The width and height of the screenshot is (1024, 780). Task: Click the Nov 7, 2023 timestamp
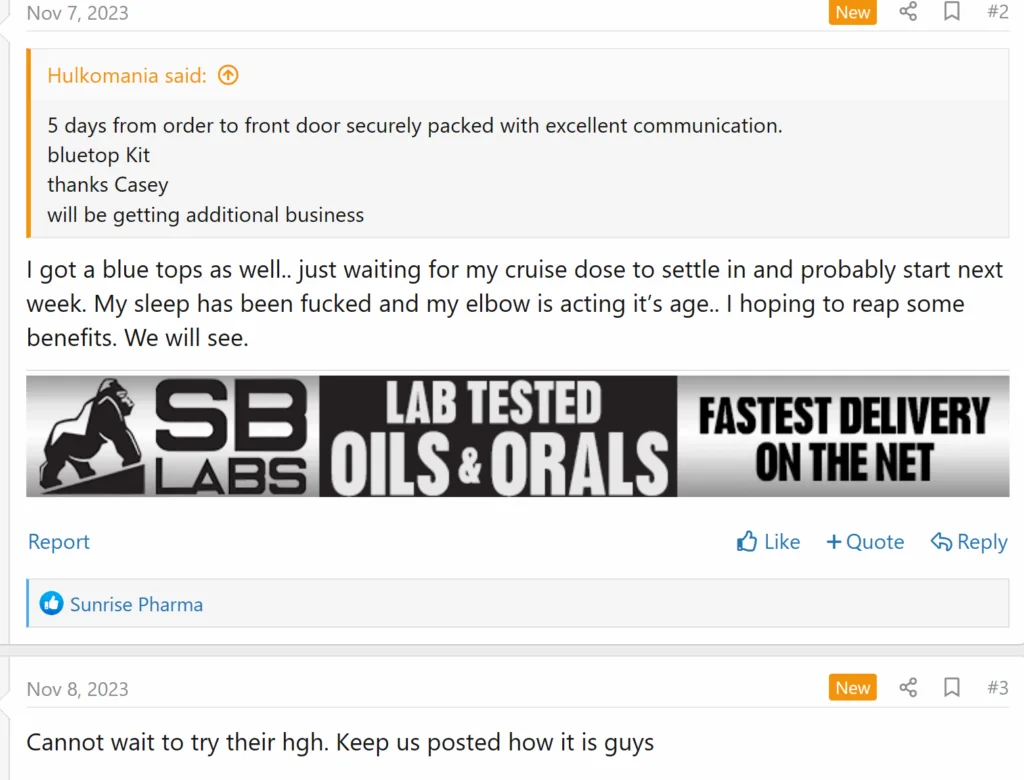pyautogui.click(x=77, y=13)
